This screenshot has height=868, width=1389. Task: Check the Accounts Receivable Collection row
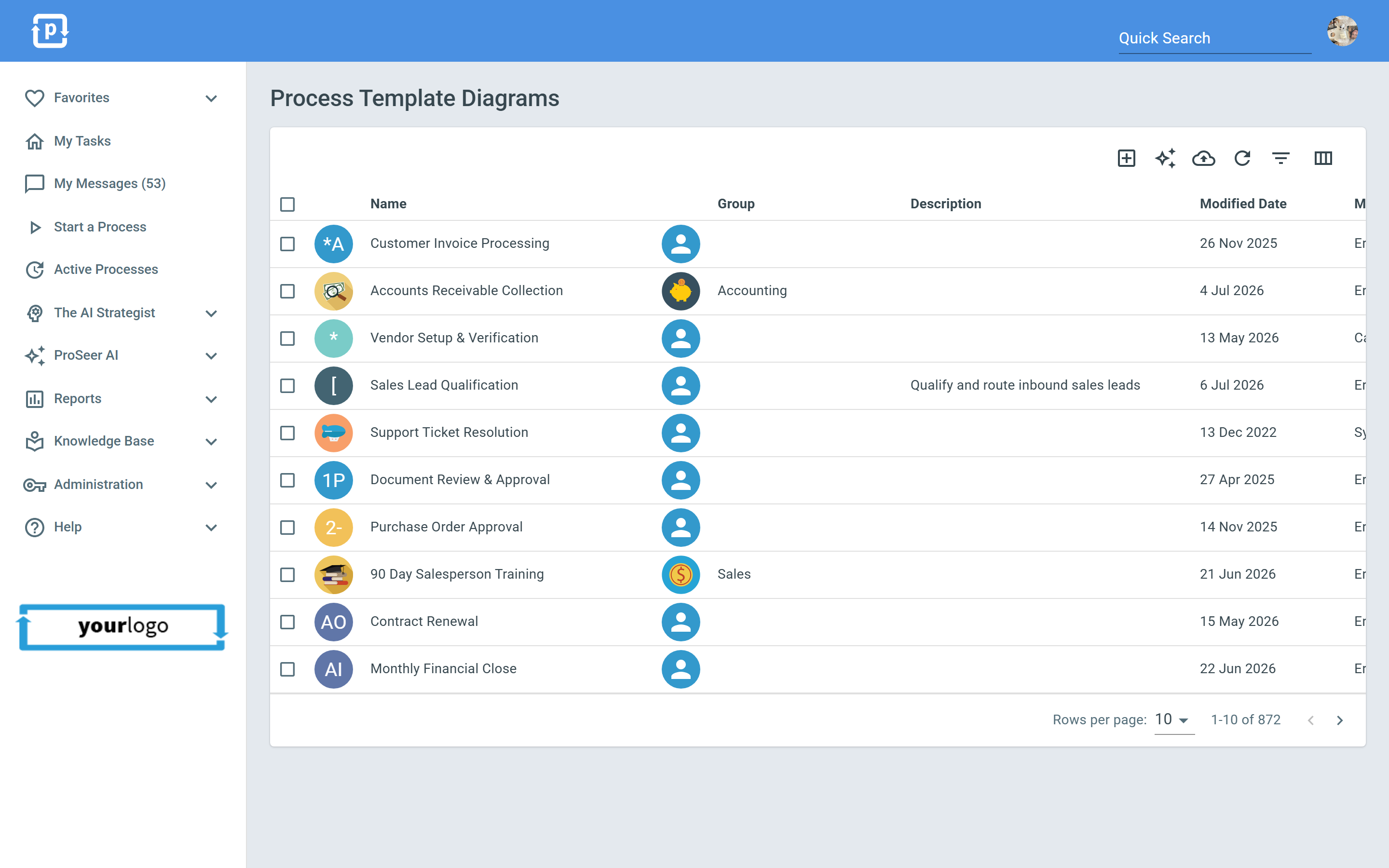pos(287,291)
